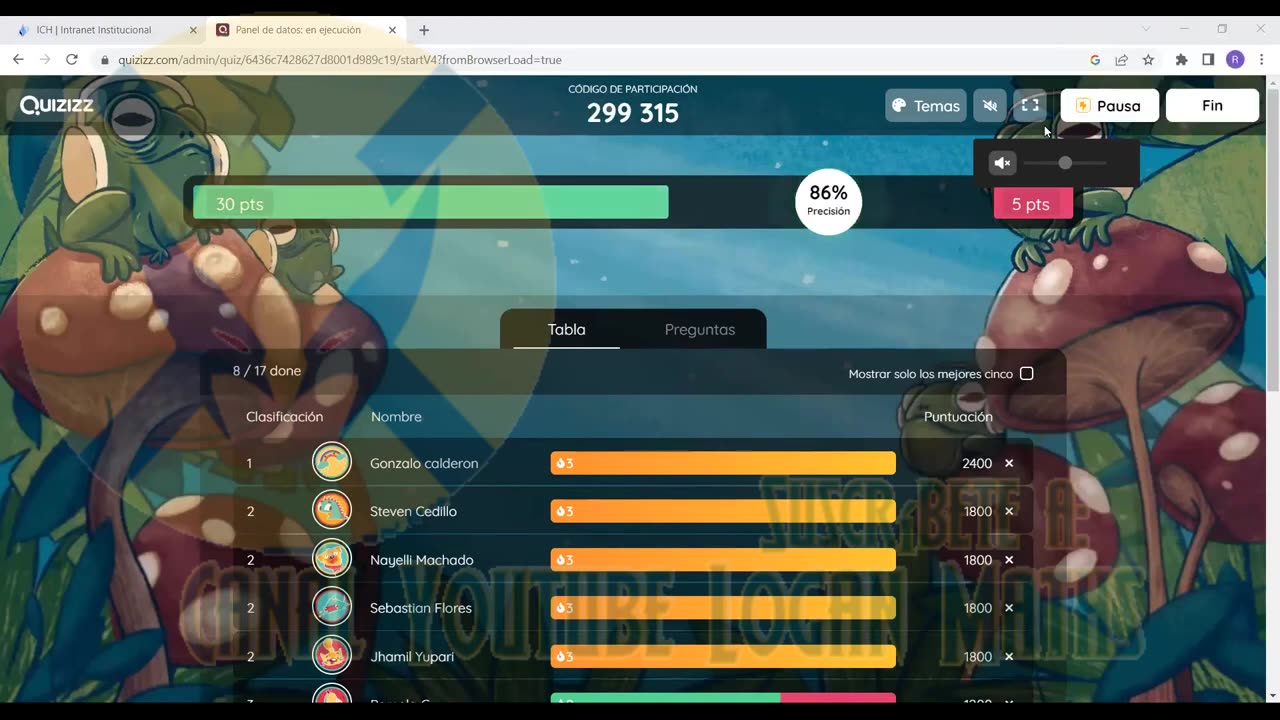Click Gonzalo calderon's avatar
1280x720 pixels.
pos(332,462)
